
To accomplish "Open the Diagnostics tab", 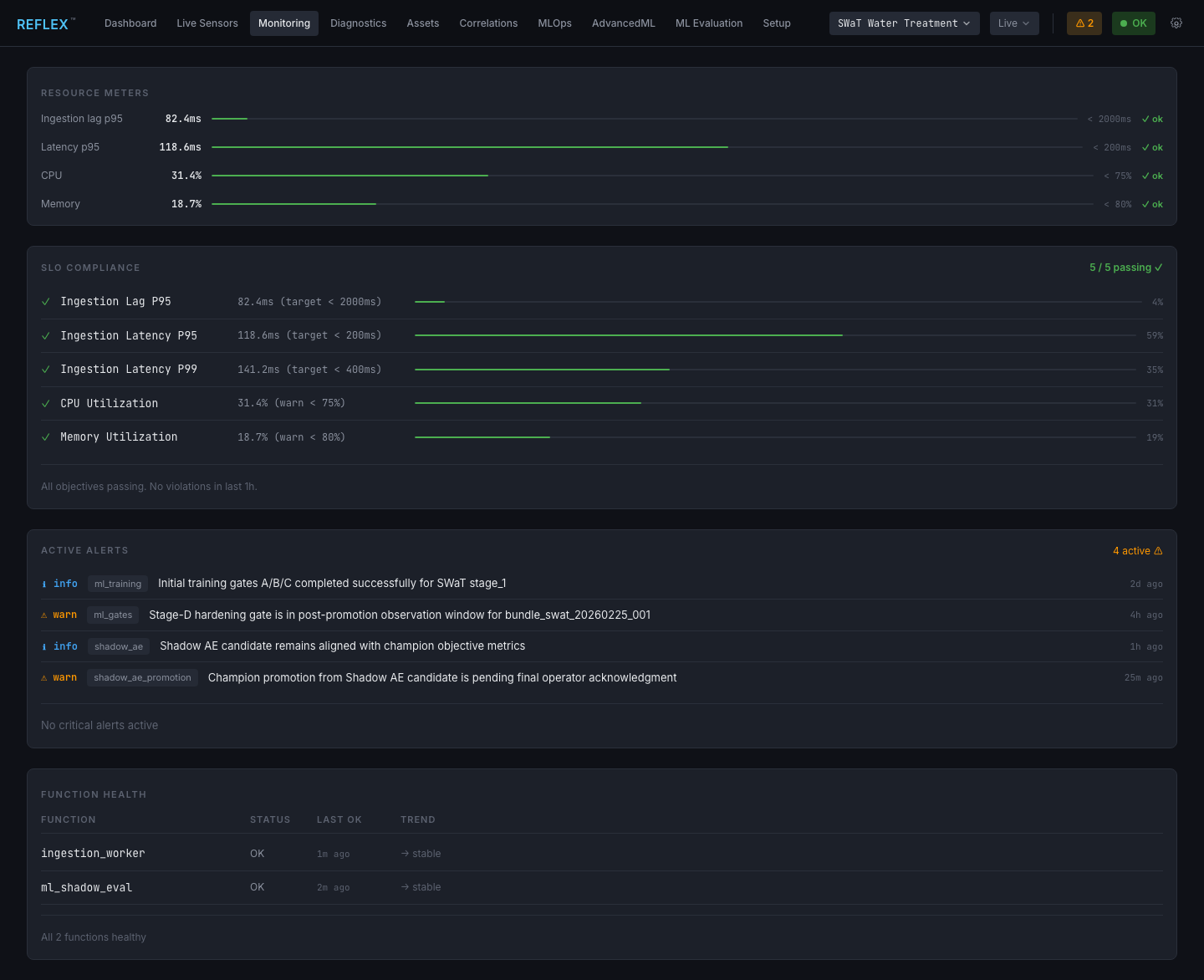I will tap(359, 23).
